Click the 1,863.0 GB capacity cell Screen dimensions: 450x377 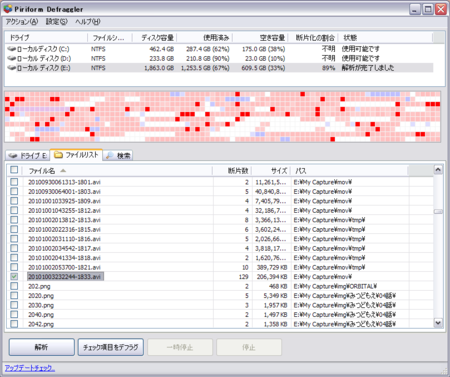coord(159,68)
